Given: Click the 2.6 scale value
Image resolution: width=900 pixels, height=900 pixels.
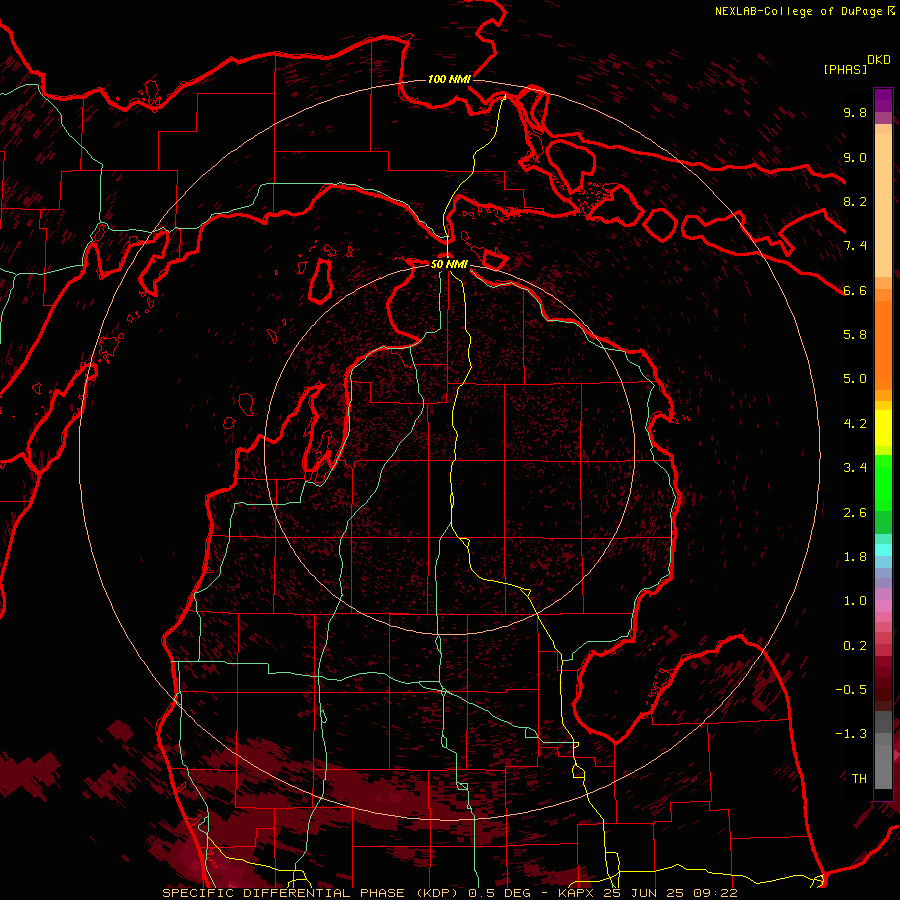Looking at the screenshot, I should 855,513.
